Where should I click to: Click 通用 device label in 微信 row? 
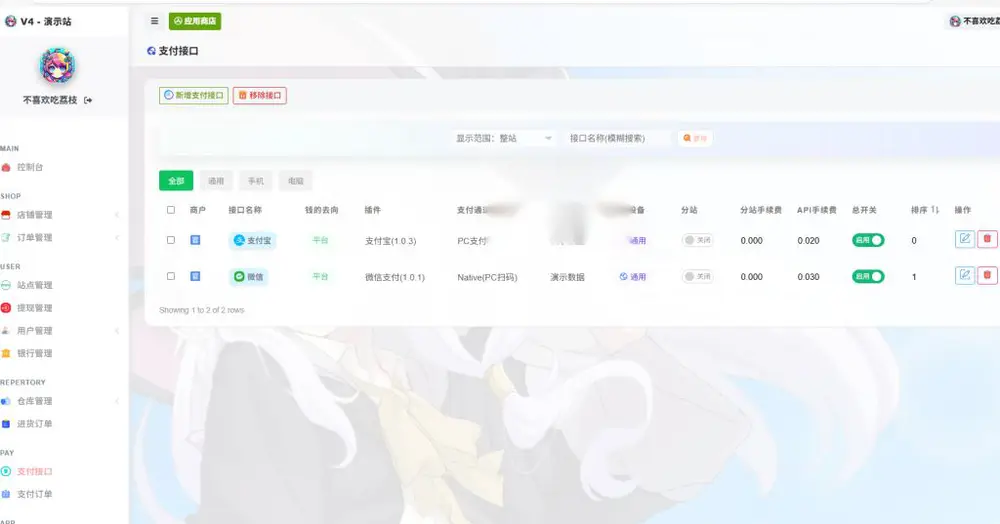[633, 277]
